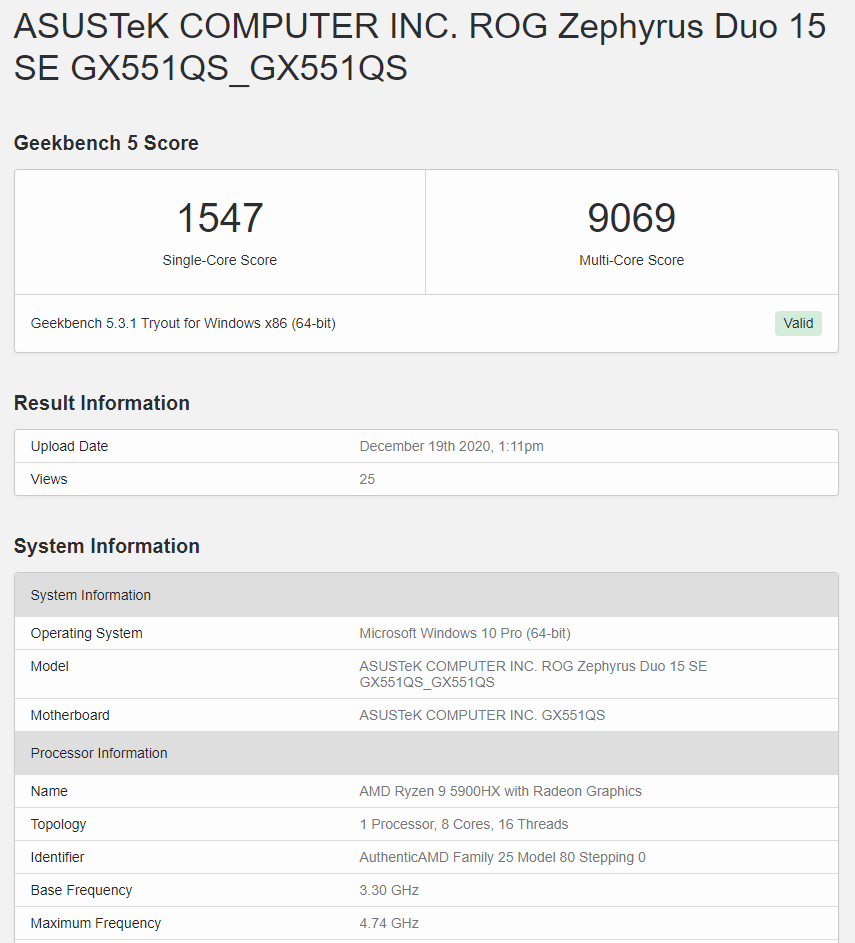
Task: Select the December 19th 2020 upload date
Action: point(451,446)
